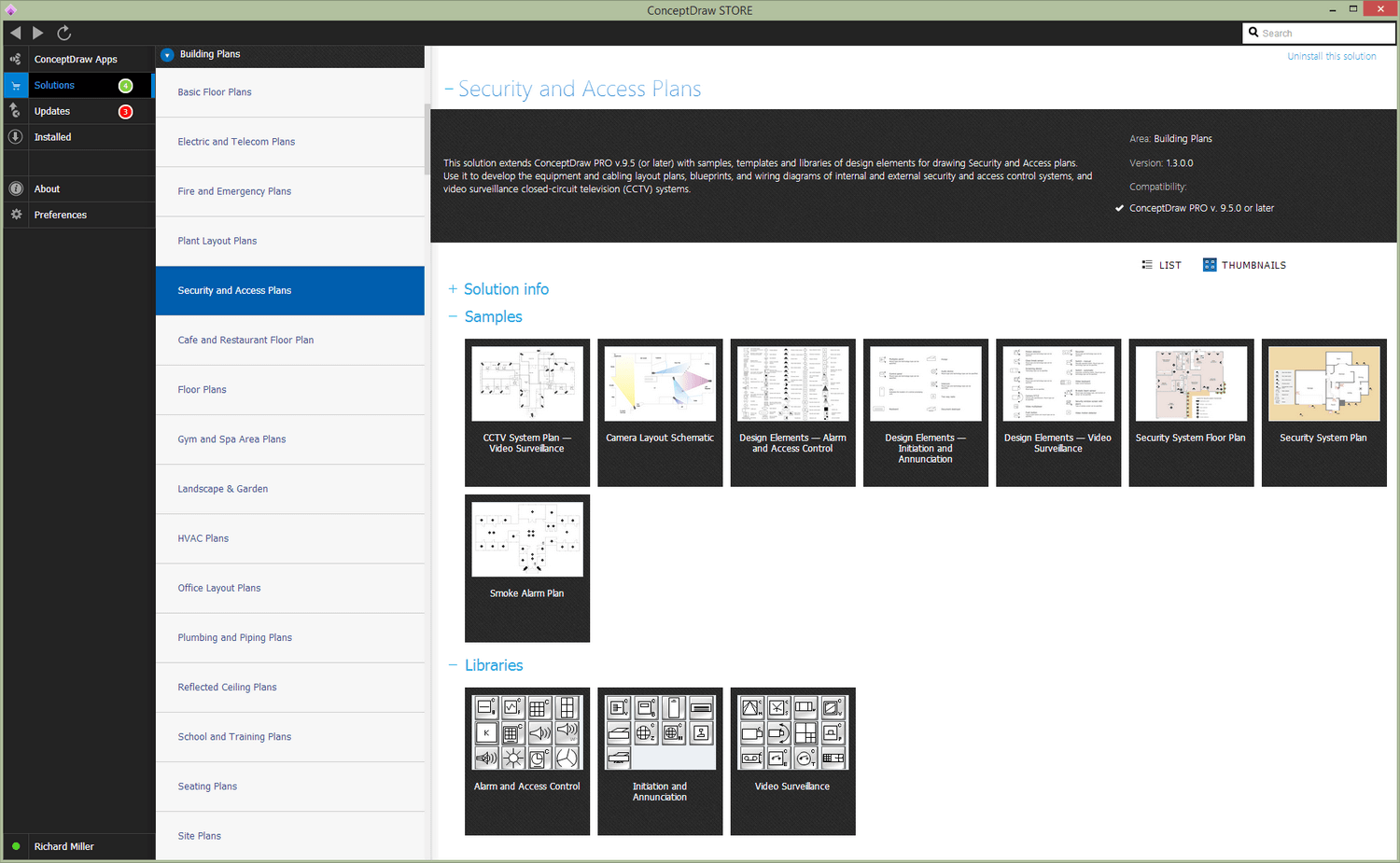
Task: Select Site Plans solution
Action: pyautogui.click(x=290, y=836)
